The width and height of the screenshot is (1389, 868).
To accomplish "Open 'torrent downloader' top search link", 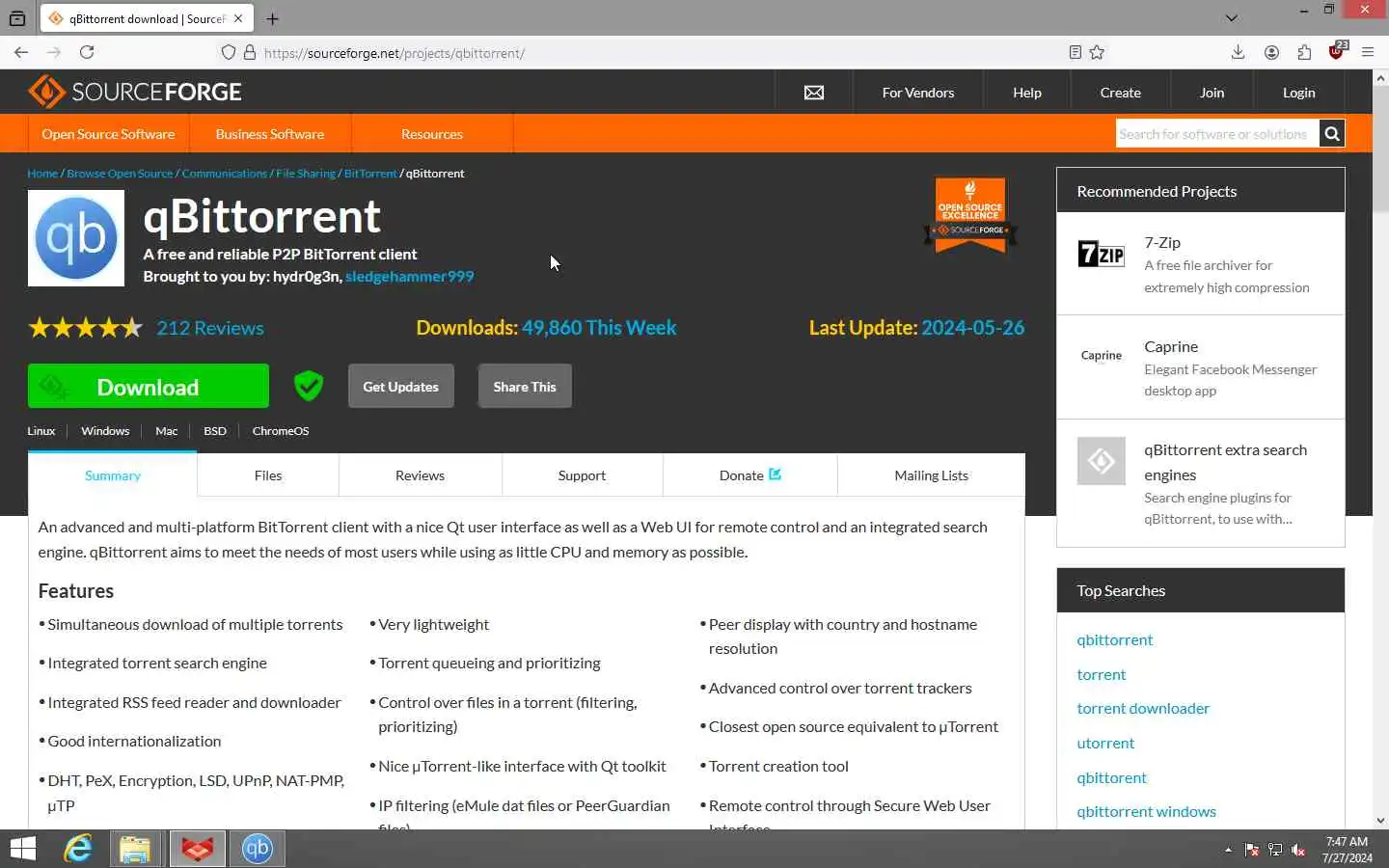I will (x=1143, y=709).
